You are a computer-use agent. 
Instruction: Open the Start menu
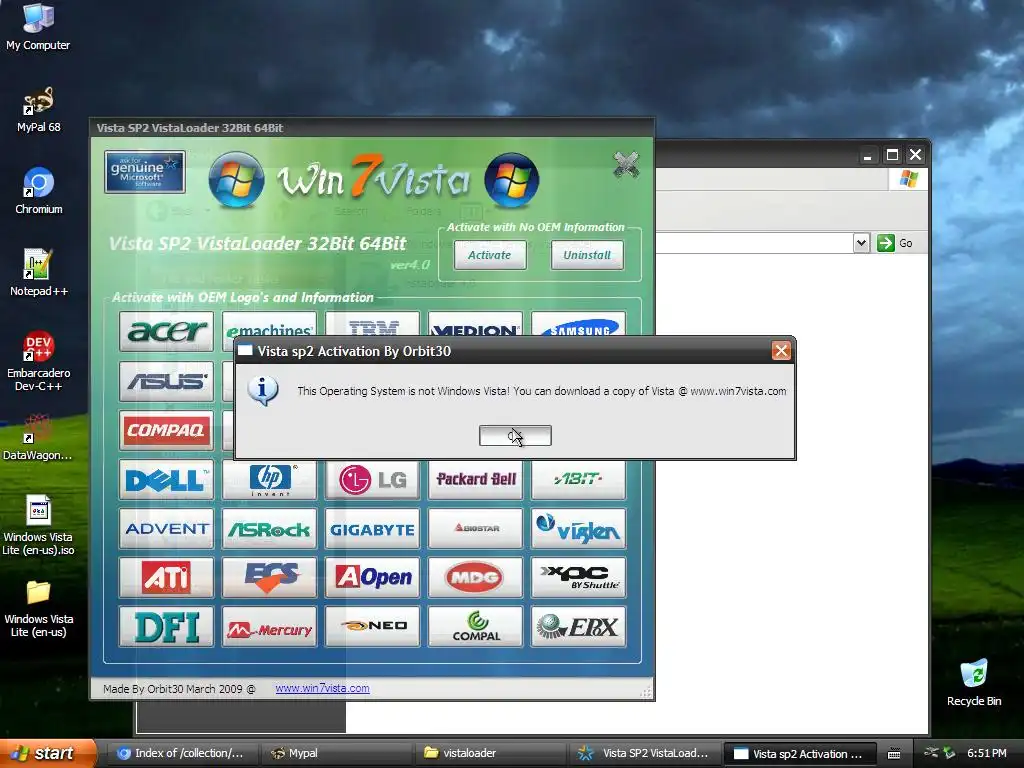tap(48, 753)
